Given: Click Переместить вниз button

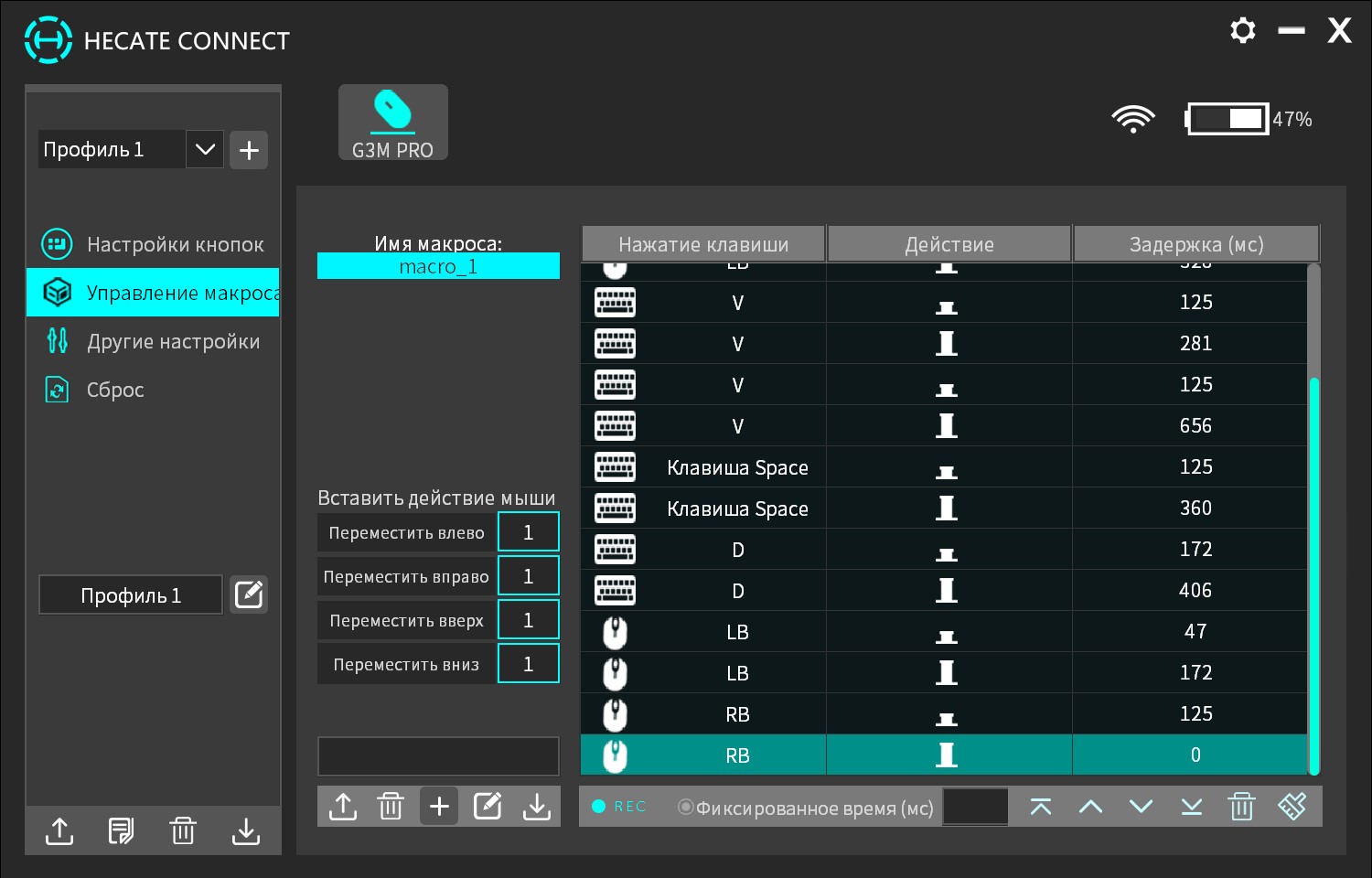Looking at the screenshot, I should point(406,664).
